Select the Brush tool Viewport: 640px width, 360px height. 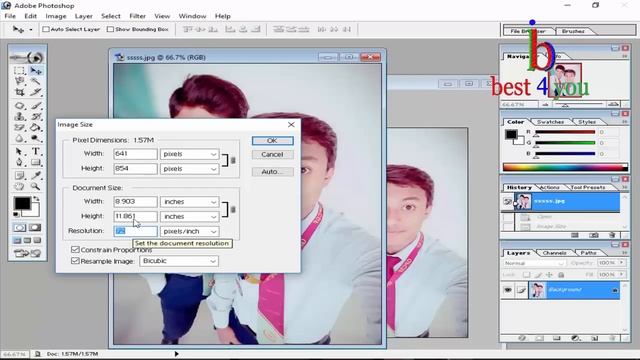click(36, 106)
